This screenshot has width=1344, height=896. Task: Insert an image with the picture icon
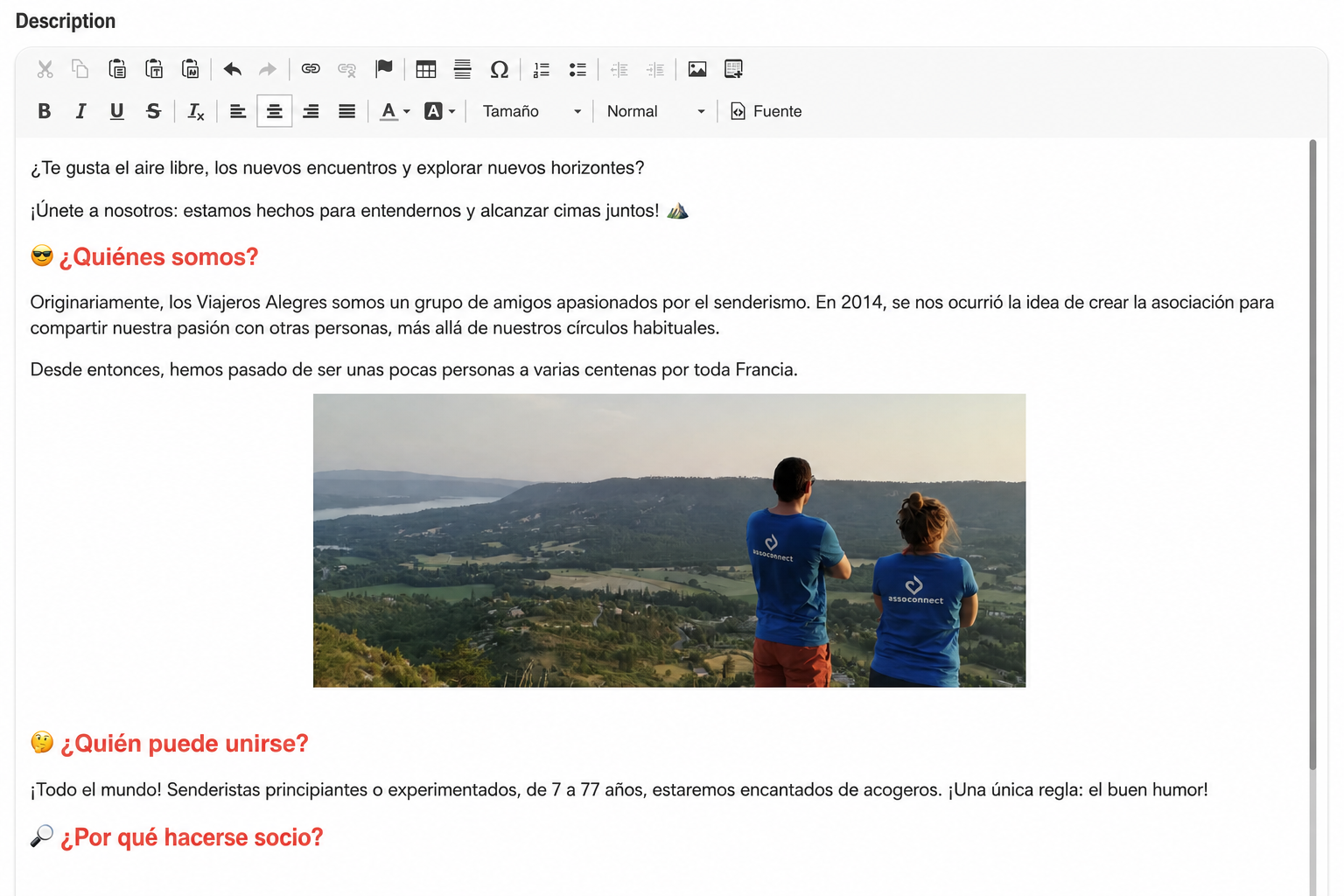click(697, 69)
